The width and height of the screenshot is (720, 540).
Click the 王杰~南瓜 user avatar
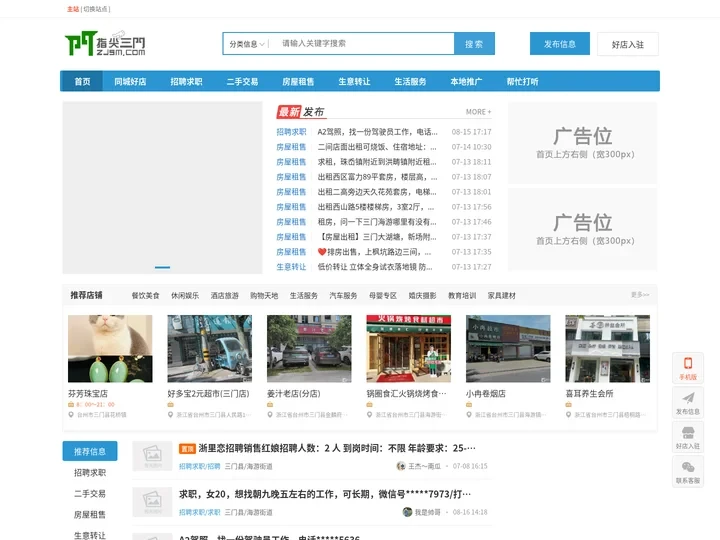(401, 466)
